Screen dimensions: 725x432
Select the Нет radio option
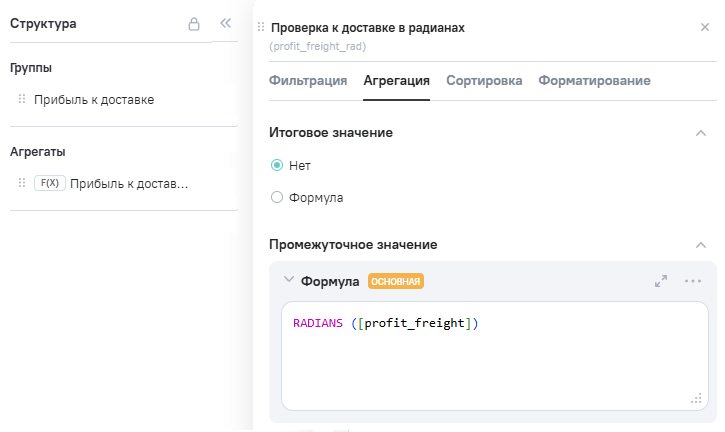(277, 165)
